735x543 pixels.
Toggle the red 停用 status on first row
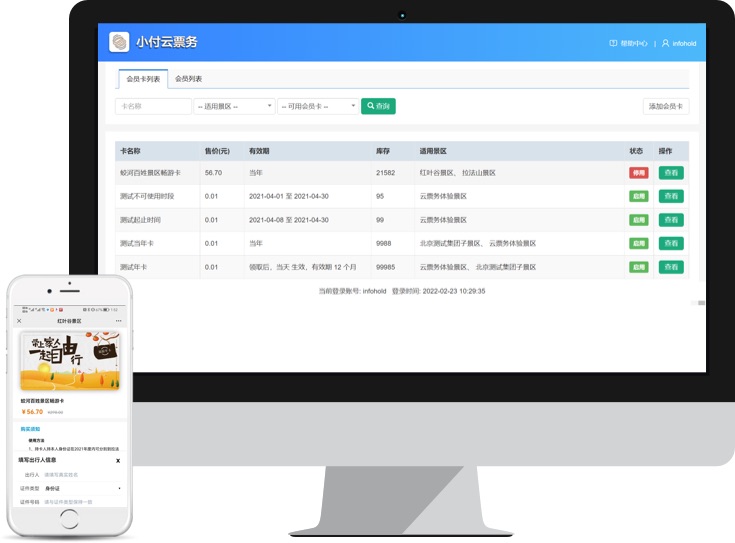[638, 173]
